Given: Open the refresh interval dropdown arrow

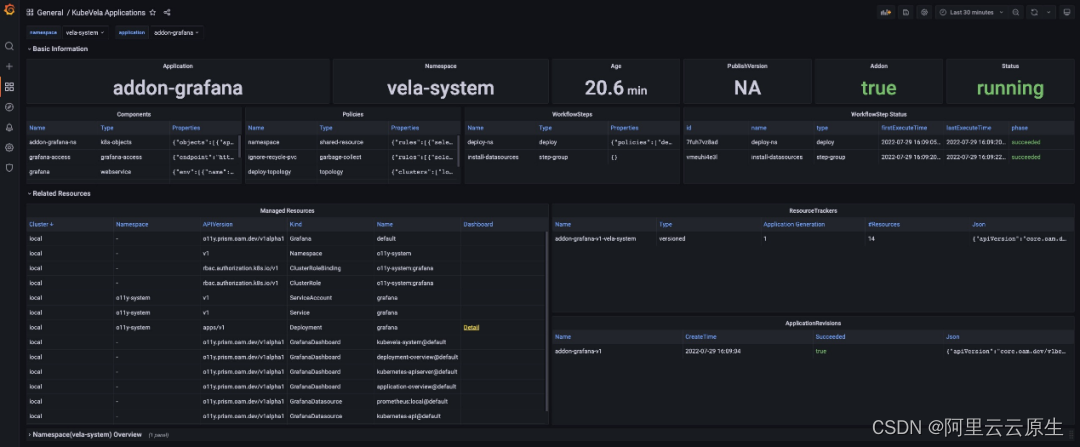Looking at the screenshot, I should point(1048,12).
